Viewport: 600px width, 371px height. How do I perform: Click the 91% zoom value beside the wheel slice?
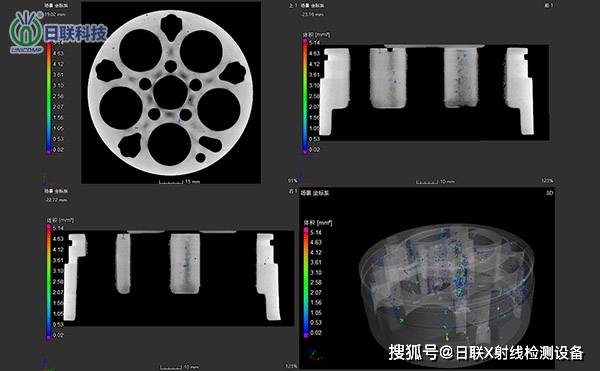point(292,180)
